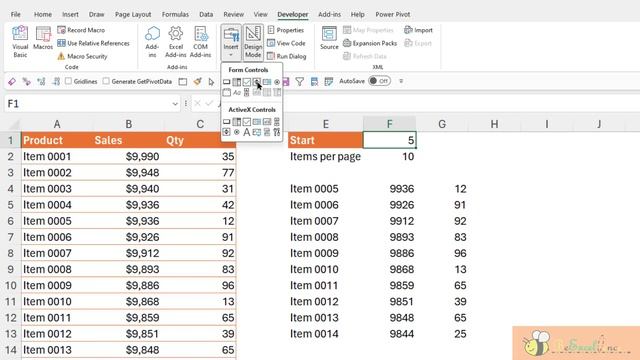Screen dimensions: 640x360
Task: Switch to the Insert ribbon tab
Action: [x=70, y=14]
